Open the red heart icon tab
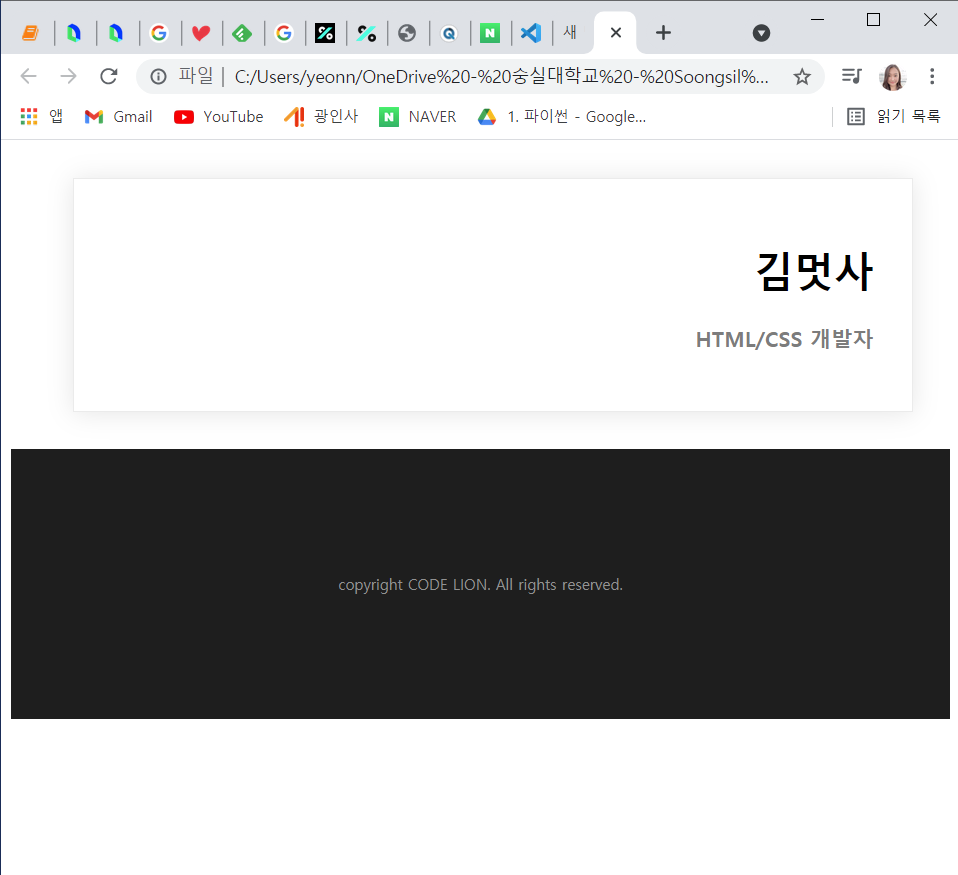The image size is (958, 875). click(x=200, y=33)
